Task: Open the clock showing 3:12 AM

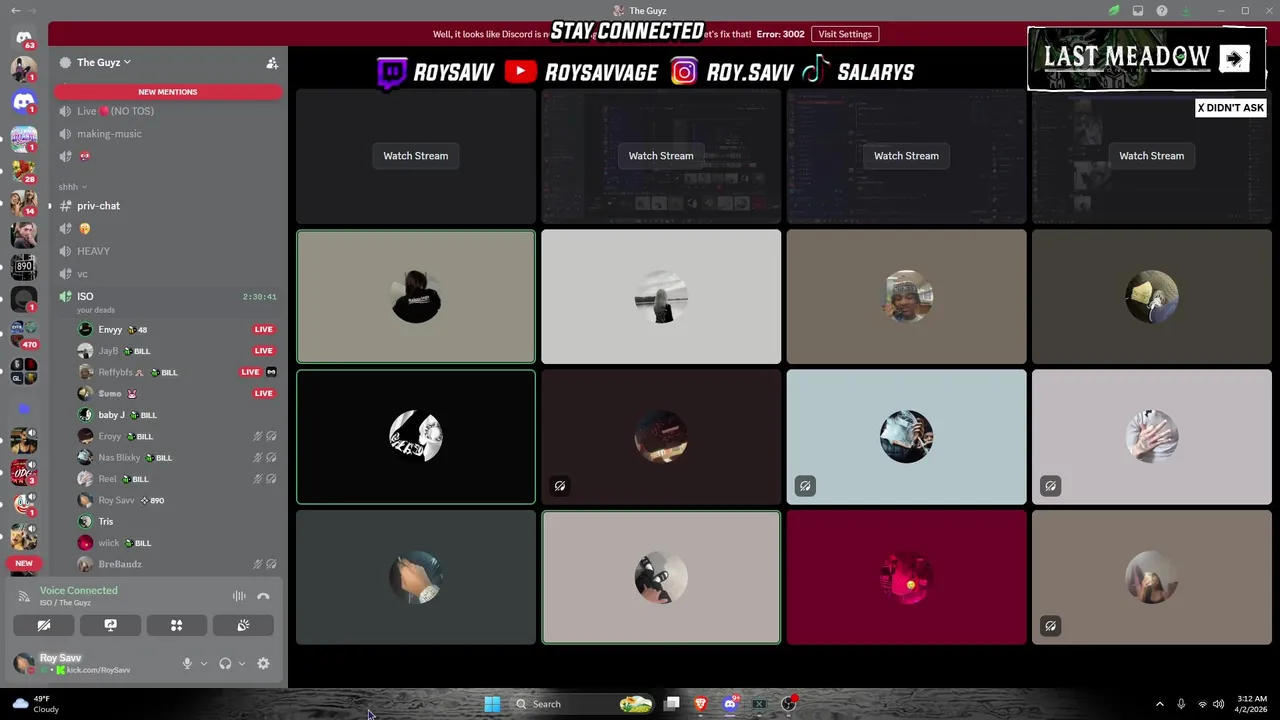Action: [1252, 704]
